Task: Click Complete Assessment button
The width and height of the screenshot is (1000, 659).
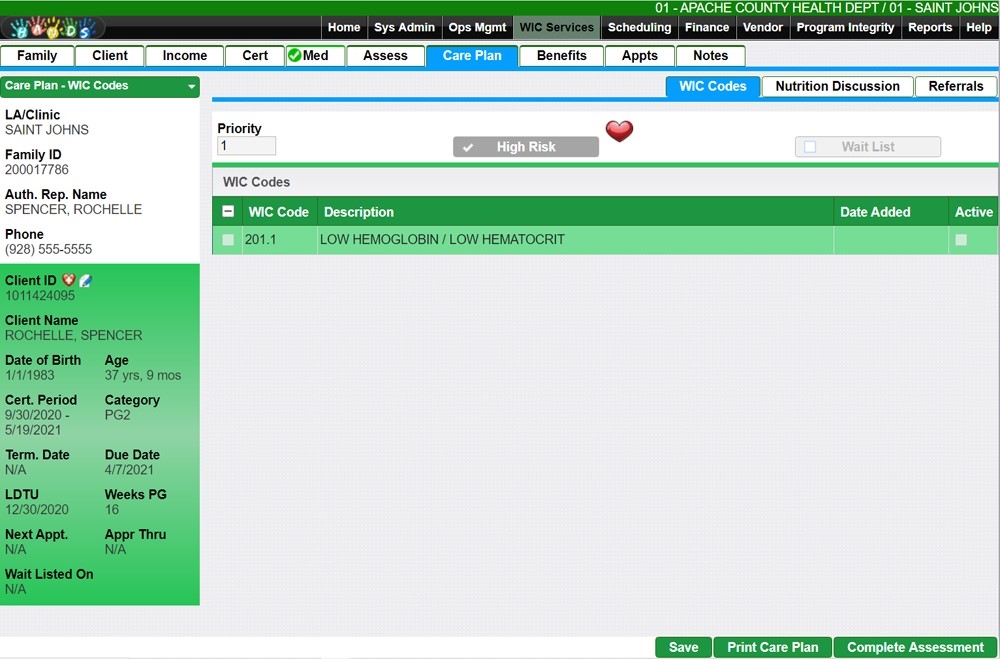Action: (915, 647)
